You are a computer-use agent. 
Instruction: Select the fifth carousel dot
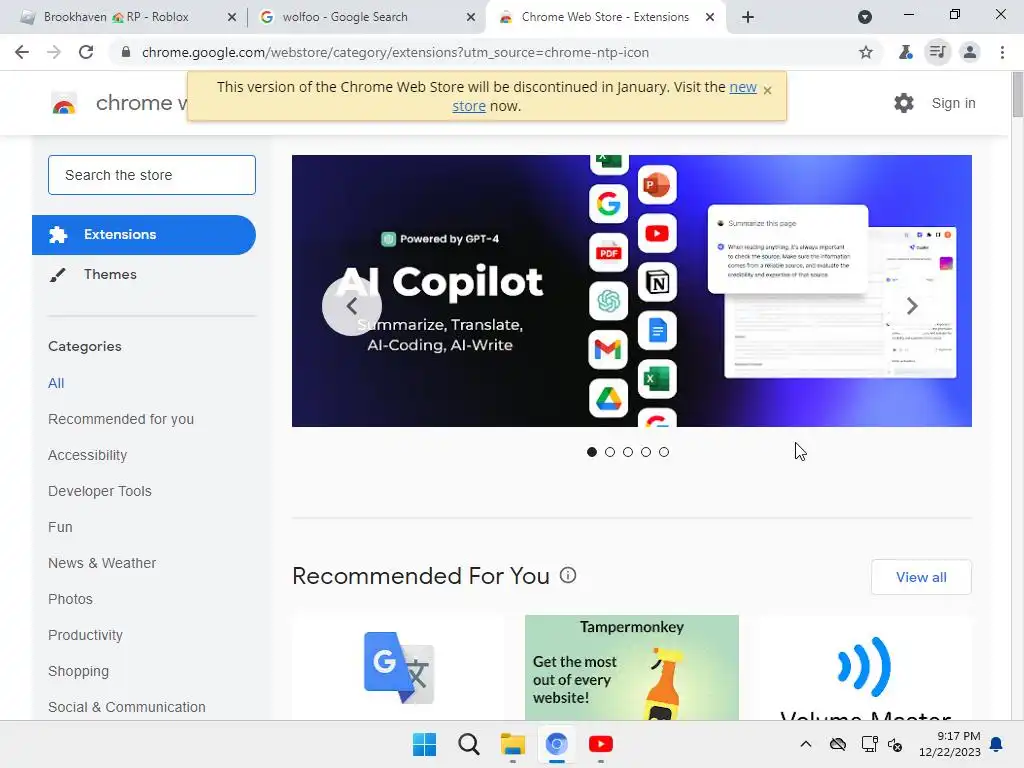[x=664, y=452]
